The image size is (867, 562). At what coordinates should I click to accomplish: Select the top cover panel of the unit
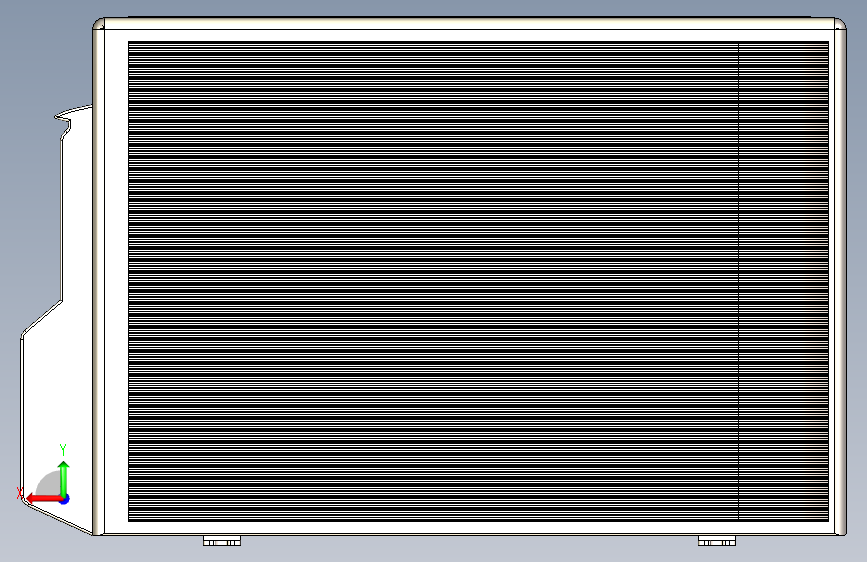pos(469,23)
